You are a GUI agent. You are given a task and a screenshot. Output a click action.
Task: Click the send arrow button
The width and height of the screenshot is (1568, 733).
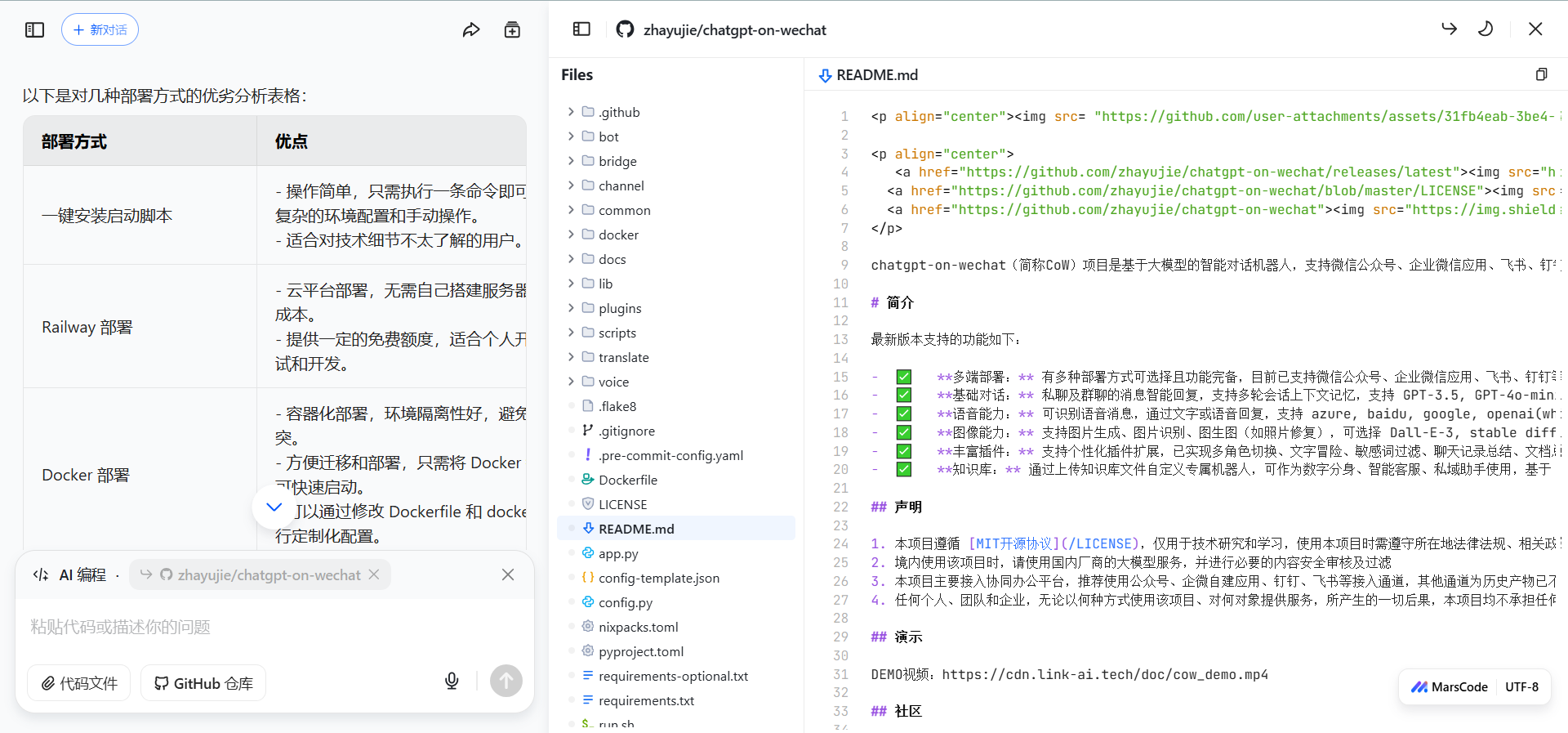click(506, 680)
